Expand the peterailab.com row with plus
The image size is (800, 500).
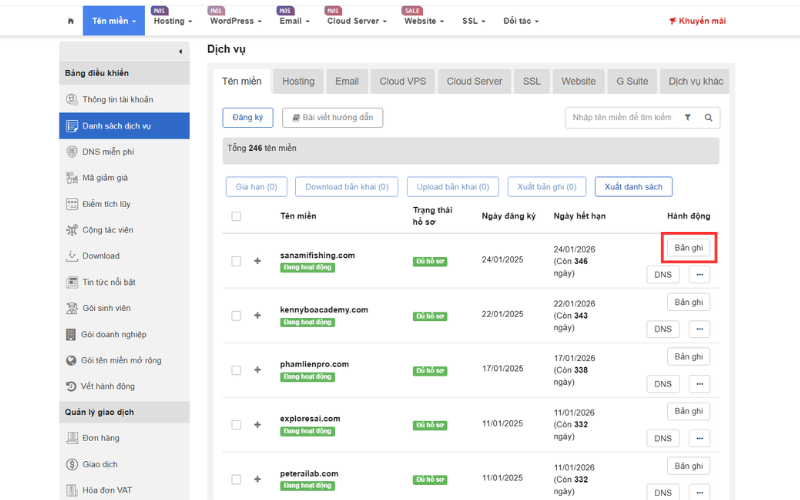point(258,479)
